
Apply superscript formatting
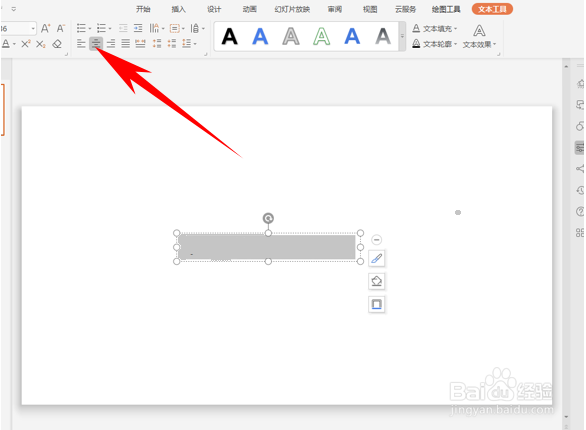pos(26,44)
